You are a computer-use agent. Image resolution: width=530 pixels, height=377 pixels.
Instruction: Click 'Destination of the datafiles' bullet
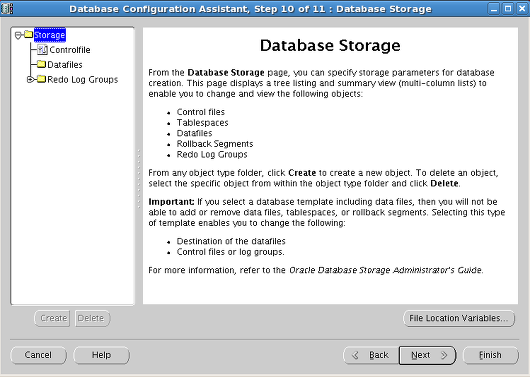point(231,241)
